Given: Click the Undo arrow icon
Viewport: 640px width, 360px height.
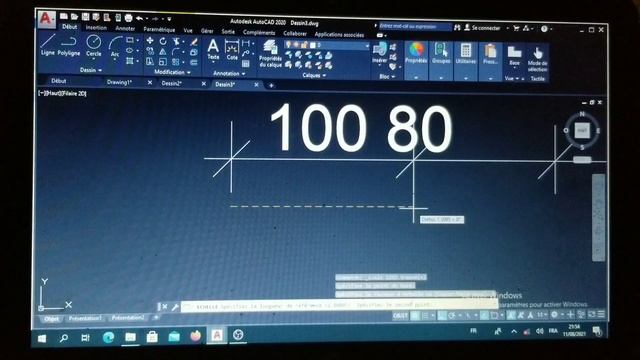Looking at the screenshot, I should [140, 18].
